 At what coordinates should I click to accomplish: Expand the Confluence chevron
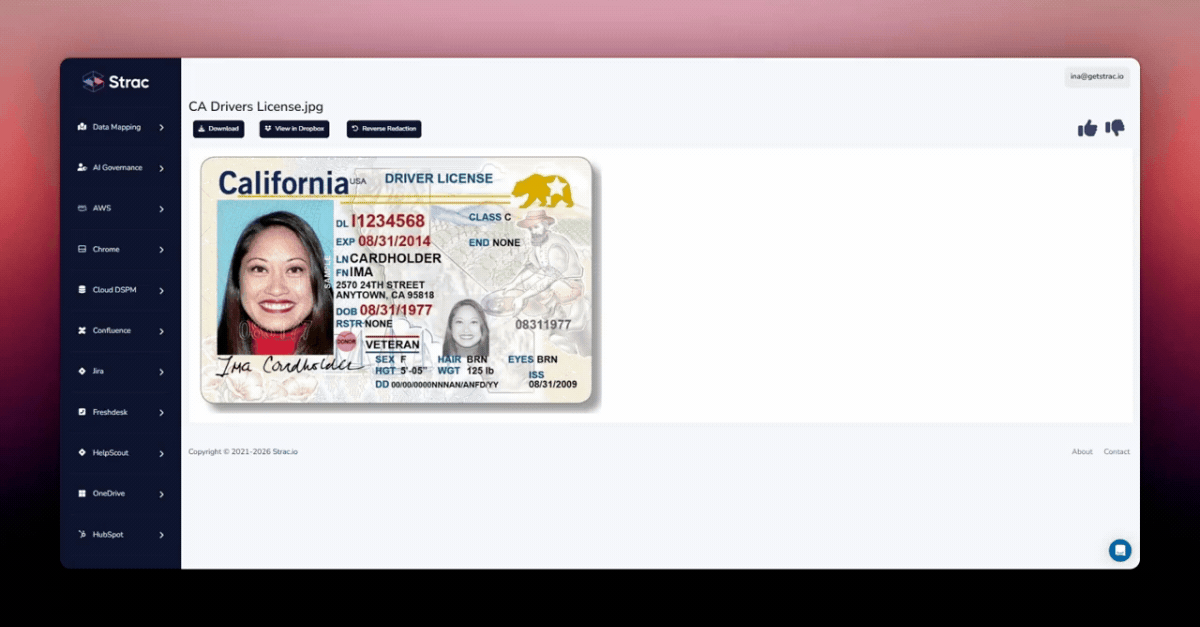[161, 331]
